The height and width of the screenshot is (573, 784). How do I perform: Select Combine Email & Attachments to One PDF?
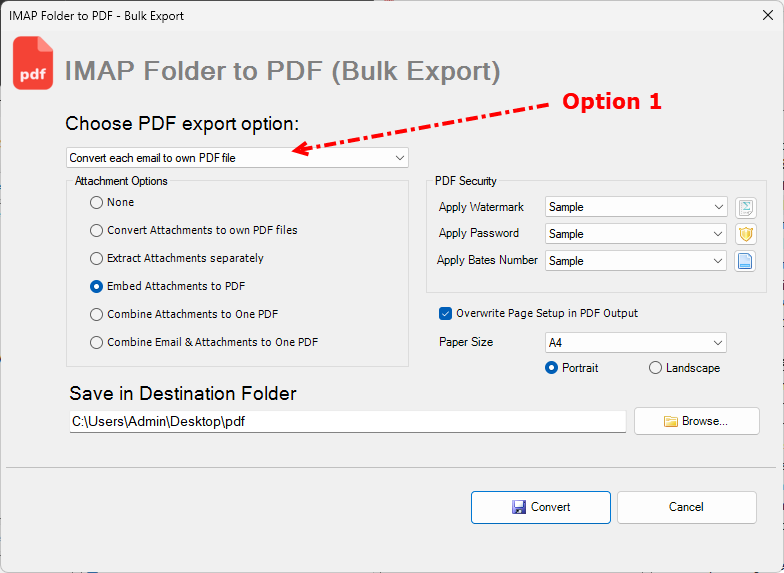97,342
